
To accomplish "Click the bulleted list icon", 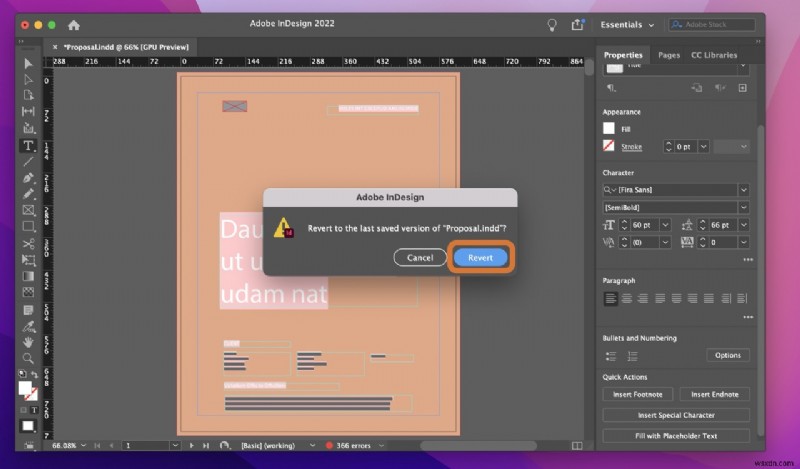I will coord(611,356).
